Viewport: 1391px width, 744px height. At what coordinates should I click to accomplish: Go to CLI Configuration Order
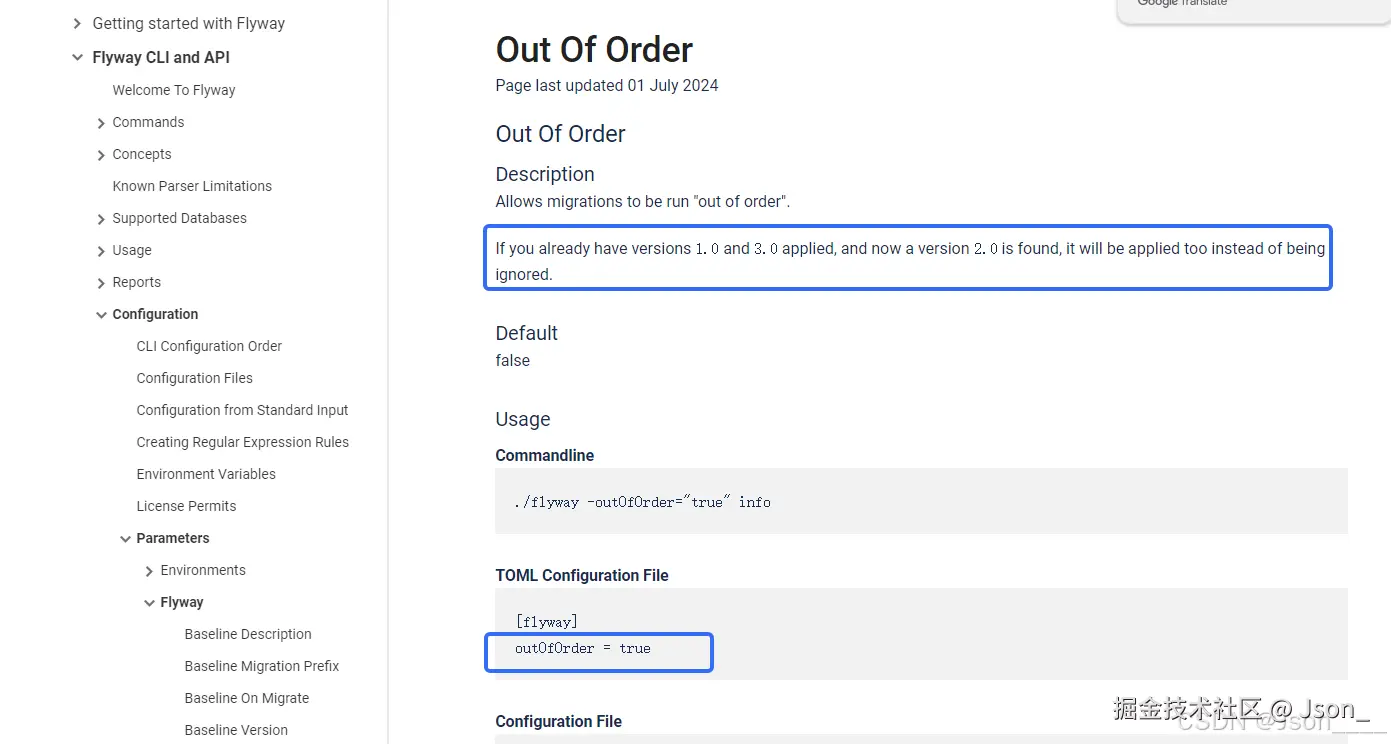(209, 346)
